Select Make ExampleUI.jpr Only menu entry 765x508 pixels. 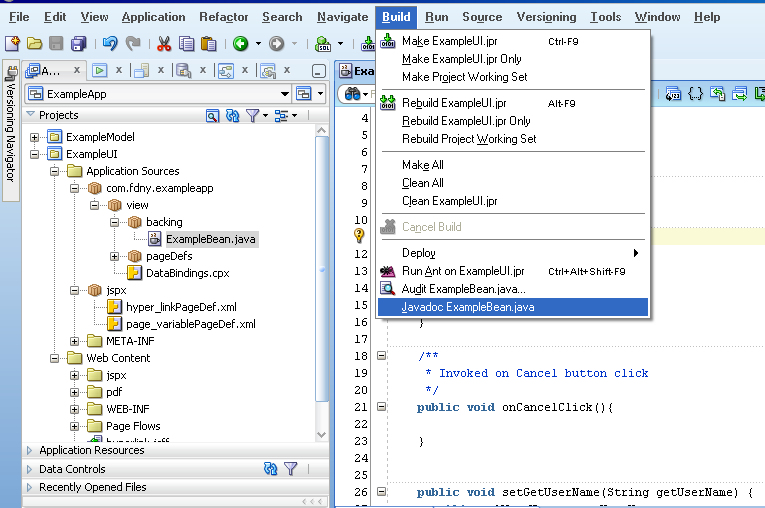(x=462, y=59)
